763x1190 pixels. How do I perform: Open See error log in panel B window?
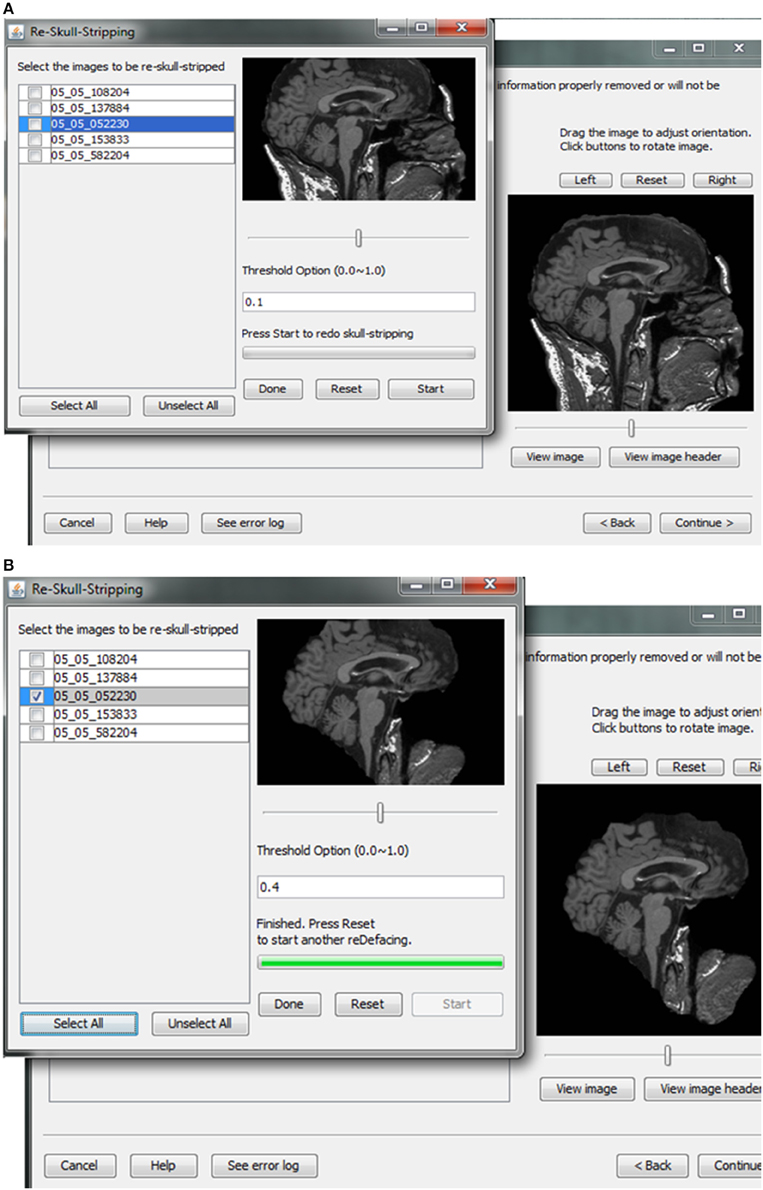tap(263, 1166)
